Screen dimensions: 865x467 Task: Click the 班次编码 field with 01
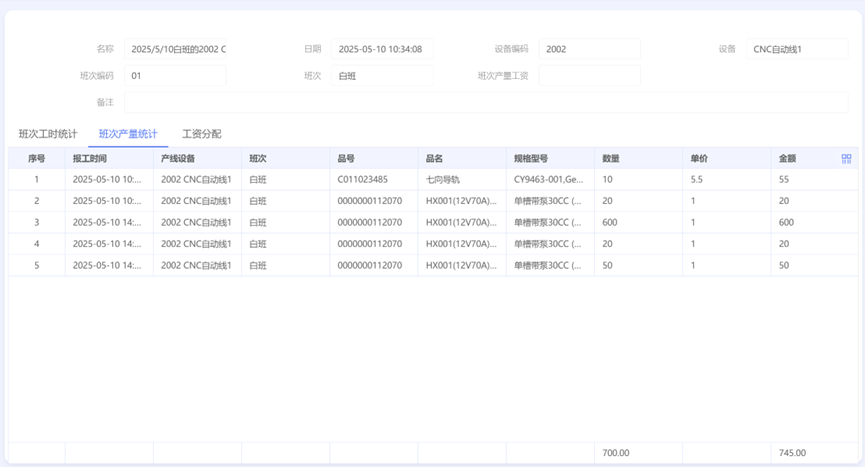[175, 76]
